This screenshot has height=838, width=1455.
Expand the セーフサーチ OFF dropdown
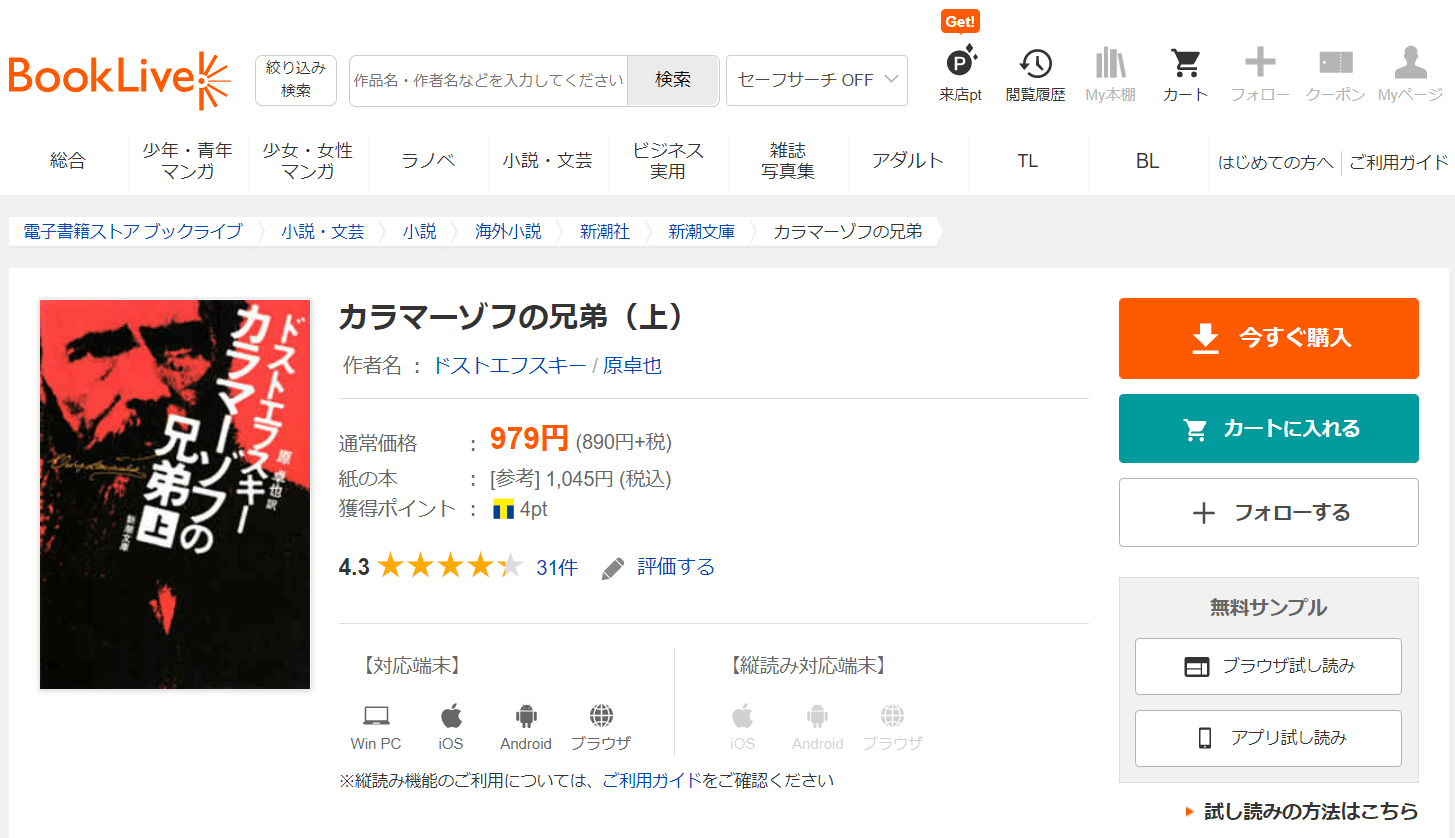pyautogui.click(x=816, y=80)
